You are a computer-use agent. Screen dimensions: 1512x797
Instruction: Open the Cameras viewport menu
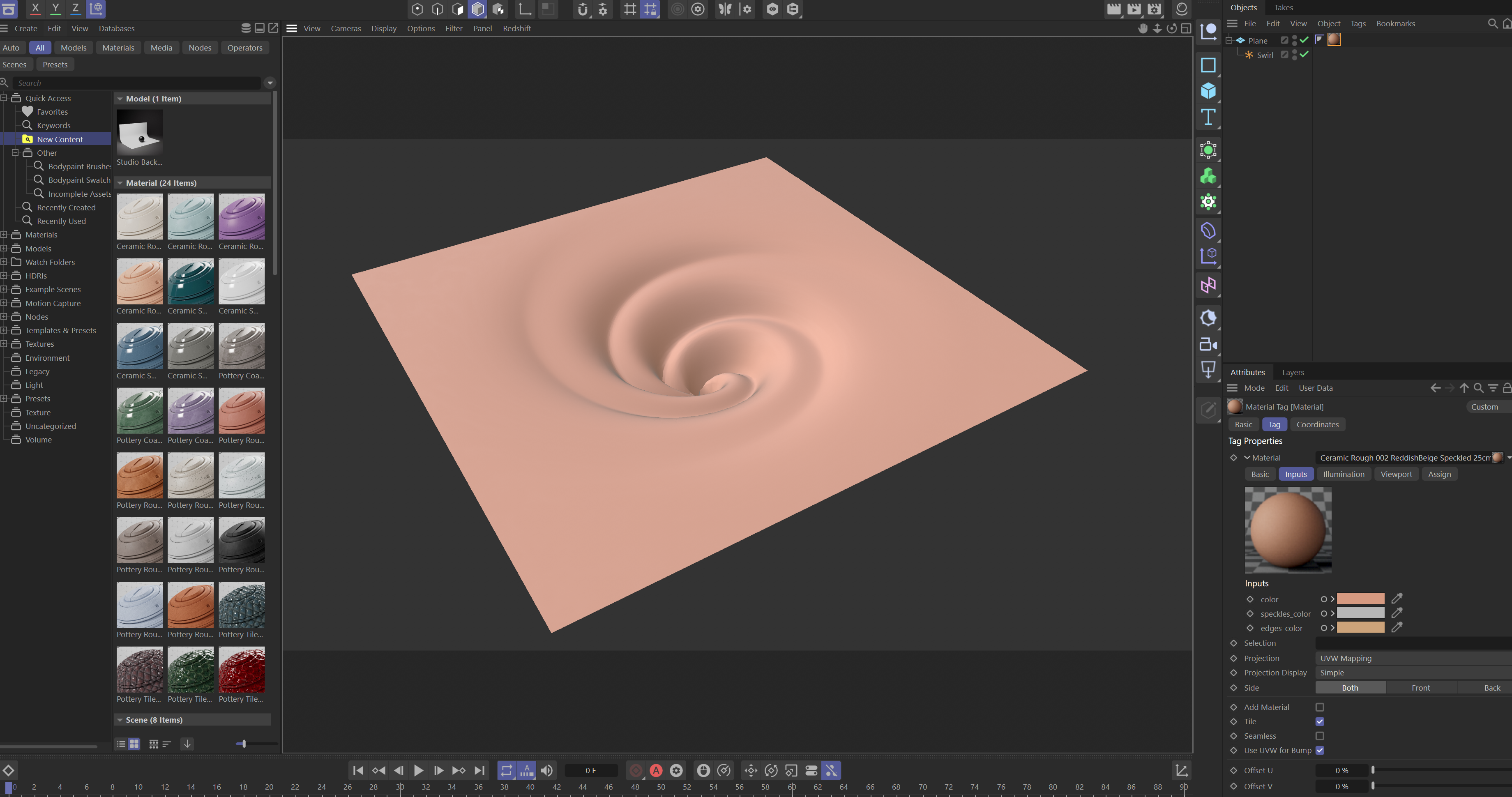click(x=346, y=28)
